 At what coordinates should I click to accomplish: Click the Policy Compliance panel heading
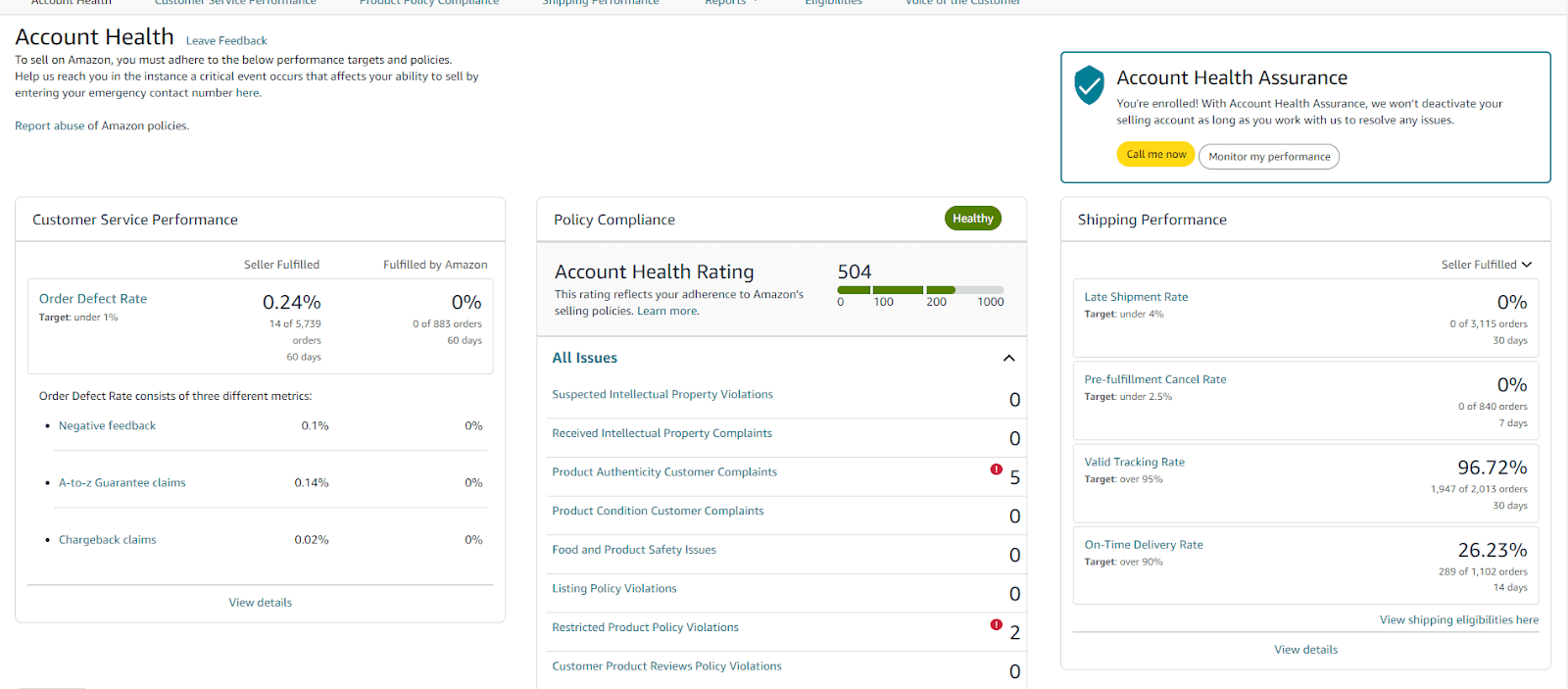point(614,220)
